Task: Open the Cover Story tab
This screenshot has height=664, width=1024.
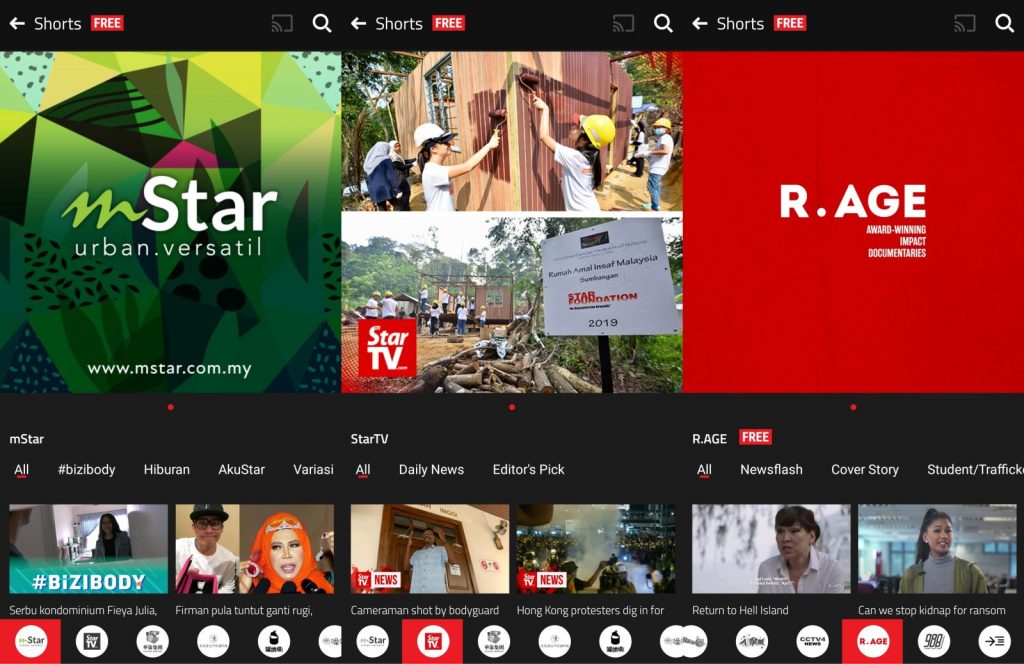Action: pyautogui.click(x=865, y=469)
